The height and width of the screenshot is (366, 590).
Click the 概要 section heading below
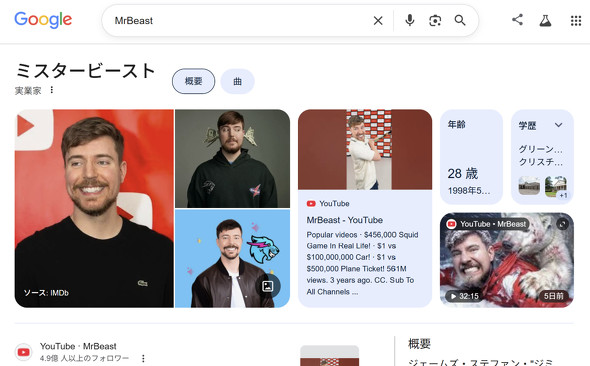click(419, 343)
